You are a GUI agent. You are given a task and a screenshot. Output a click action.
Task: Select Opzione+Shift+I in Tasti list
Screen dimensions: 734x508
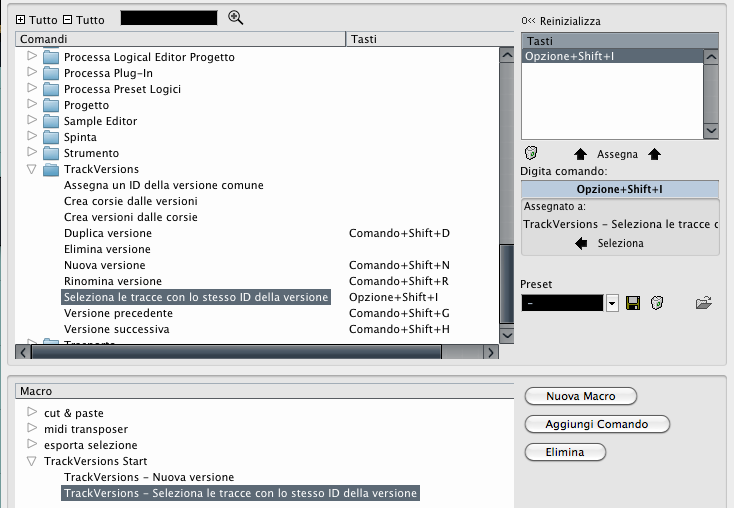click(x=612, y=56)
